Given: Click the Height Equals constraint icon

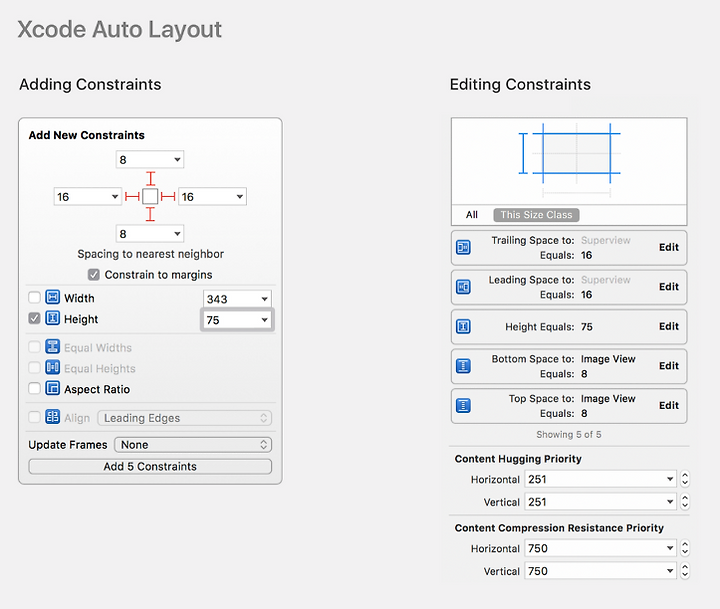Looking at the screenshot, I should [463, 327].
